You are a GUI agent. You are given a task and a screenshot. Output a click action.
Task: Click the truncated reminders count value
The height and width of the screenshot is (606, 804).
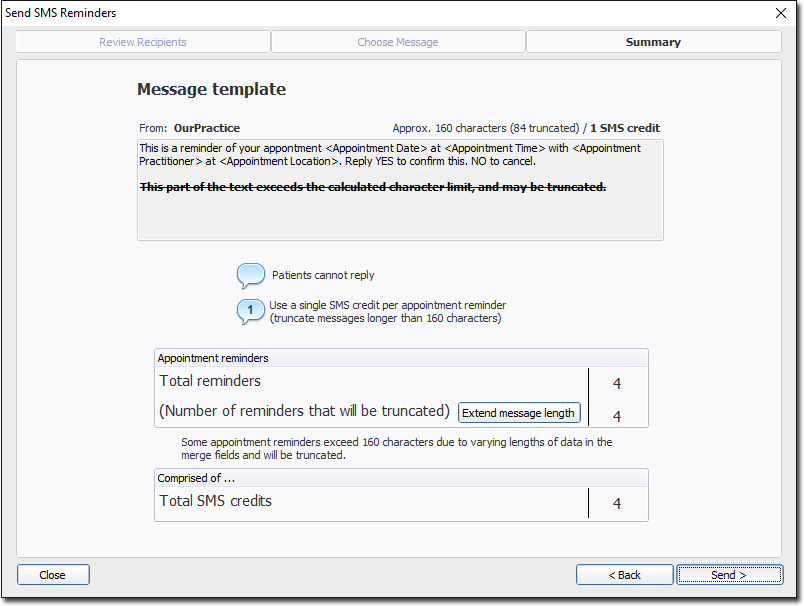tap(617, 416)
